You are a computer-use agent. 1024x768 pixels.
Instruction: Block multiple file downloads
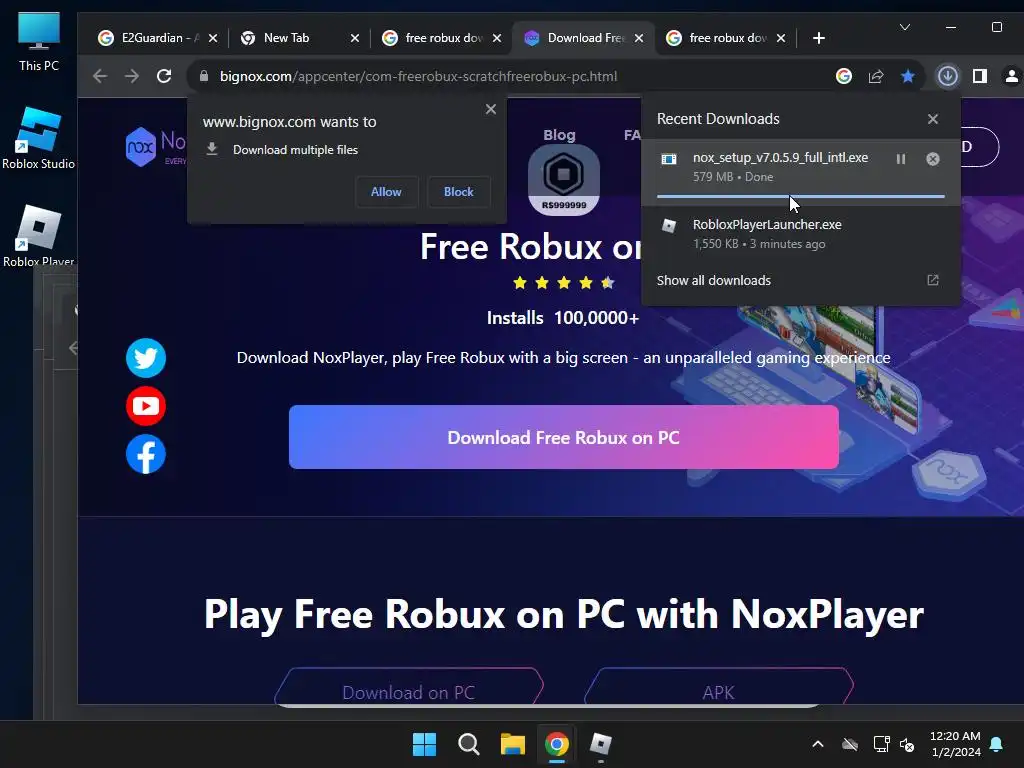pos(458,192)
